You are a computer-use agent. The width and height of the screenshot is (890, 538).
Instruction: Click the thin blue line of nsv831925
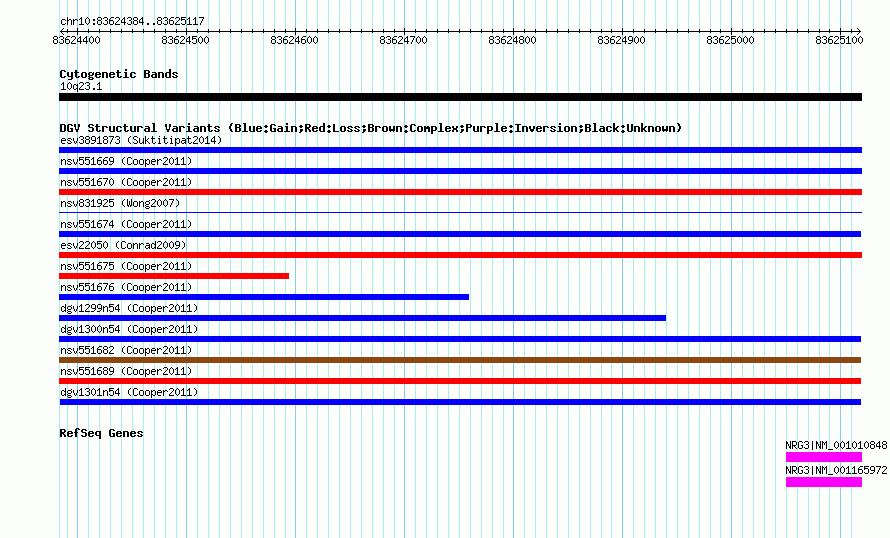click(x=460, y=213)
